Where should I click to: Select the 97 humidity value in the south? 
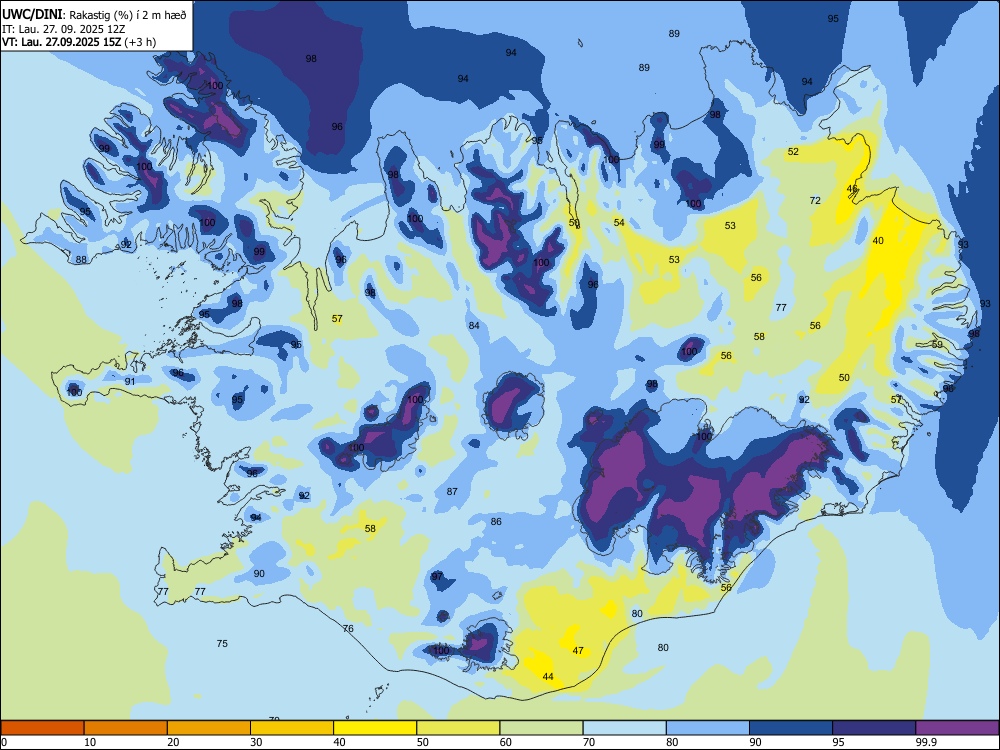[x=437, y=577]
